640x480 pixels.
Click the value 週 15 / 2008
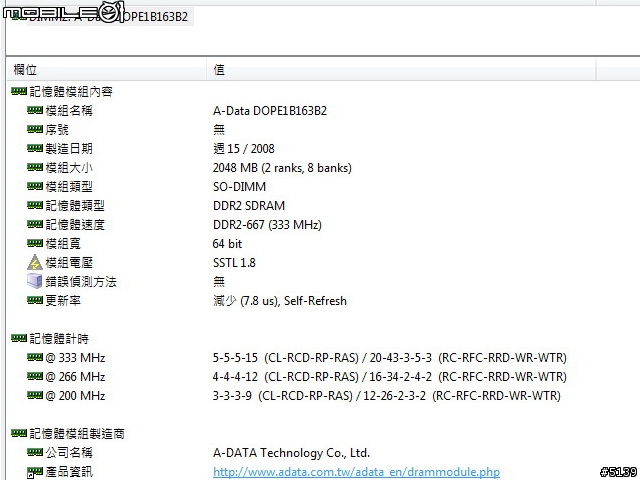tap(244, 149)
